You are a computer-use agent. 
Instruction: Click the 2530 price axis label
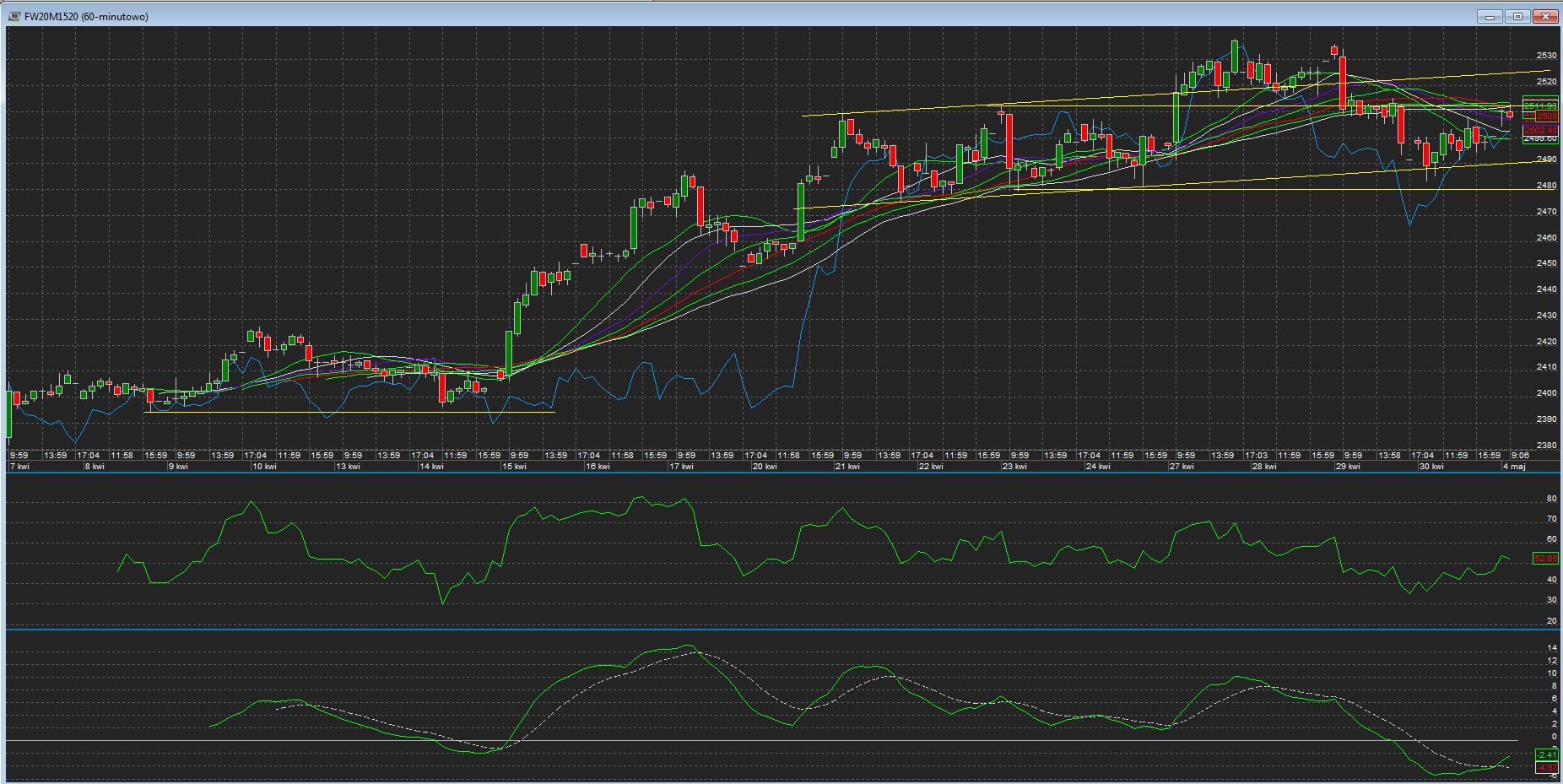pyautogui.click(x=1546, y=56)
